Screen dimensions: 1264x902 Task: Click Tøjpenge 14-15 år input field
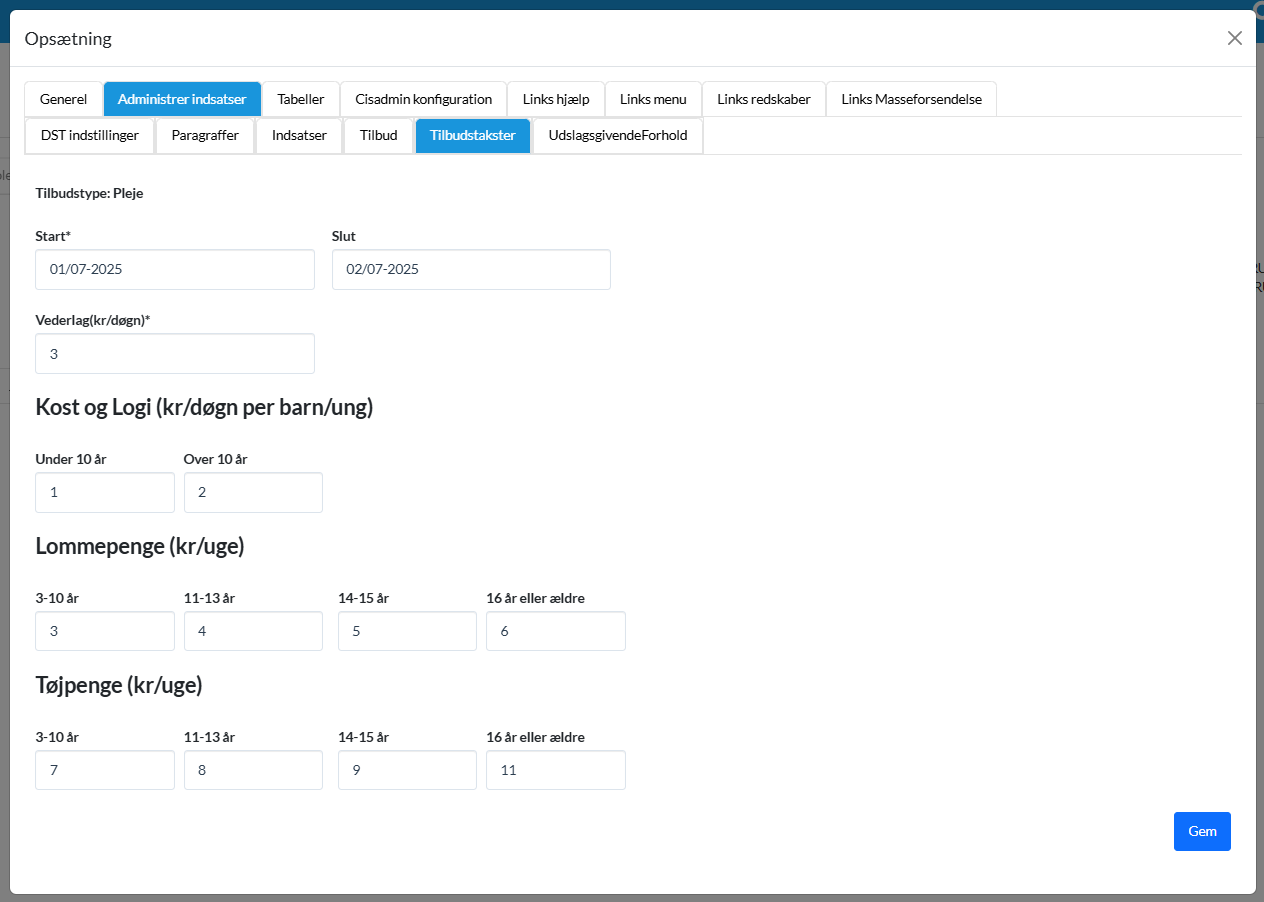coord(406,770)
